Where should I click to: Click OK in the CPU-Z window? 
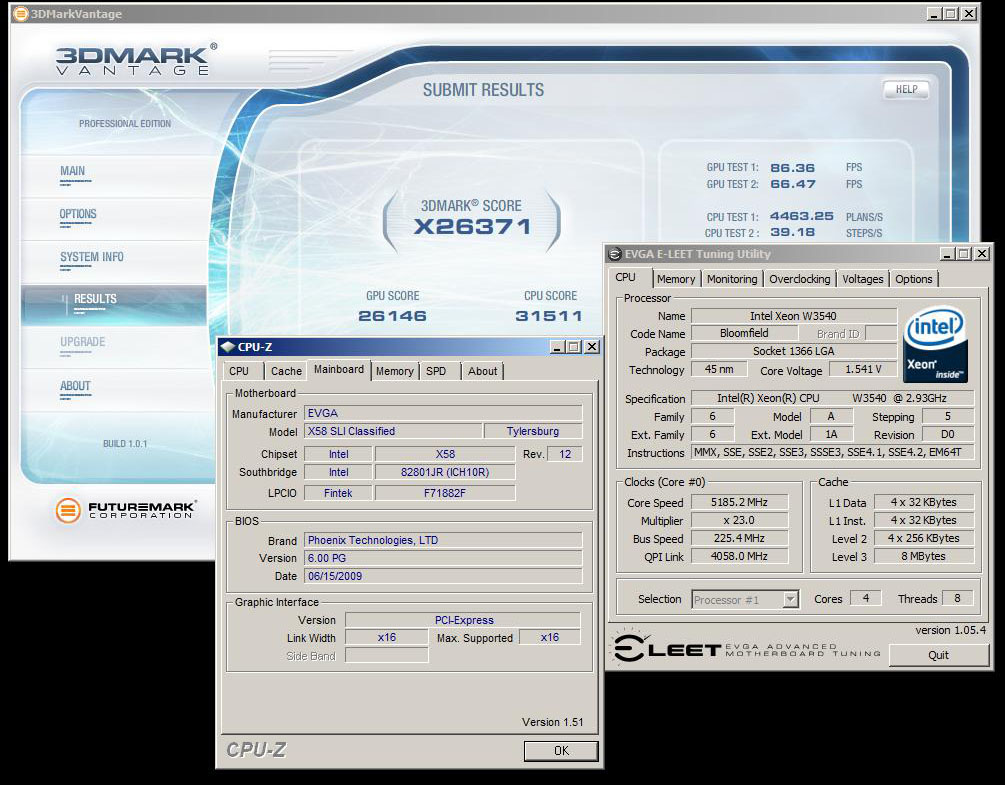[x=561, y=751]
